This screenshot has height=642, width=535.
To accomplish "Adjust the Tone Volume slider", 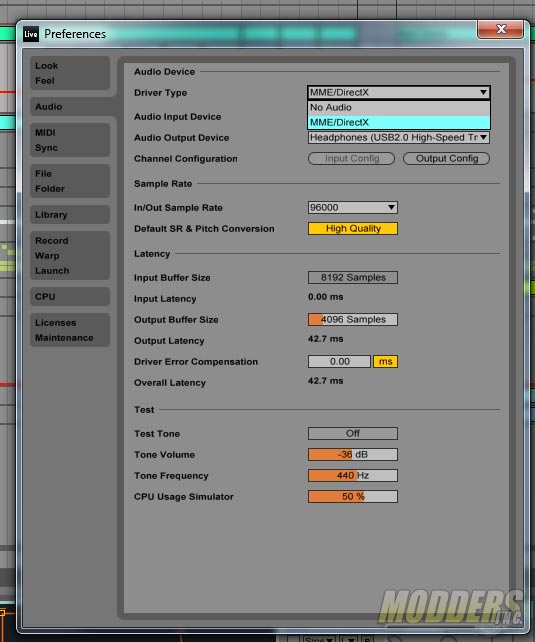I will [x=352, y=454].
